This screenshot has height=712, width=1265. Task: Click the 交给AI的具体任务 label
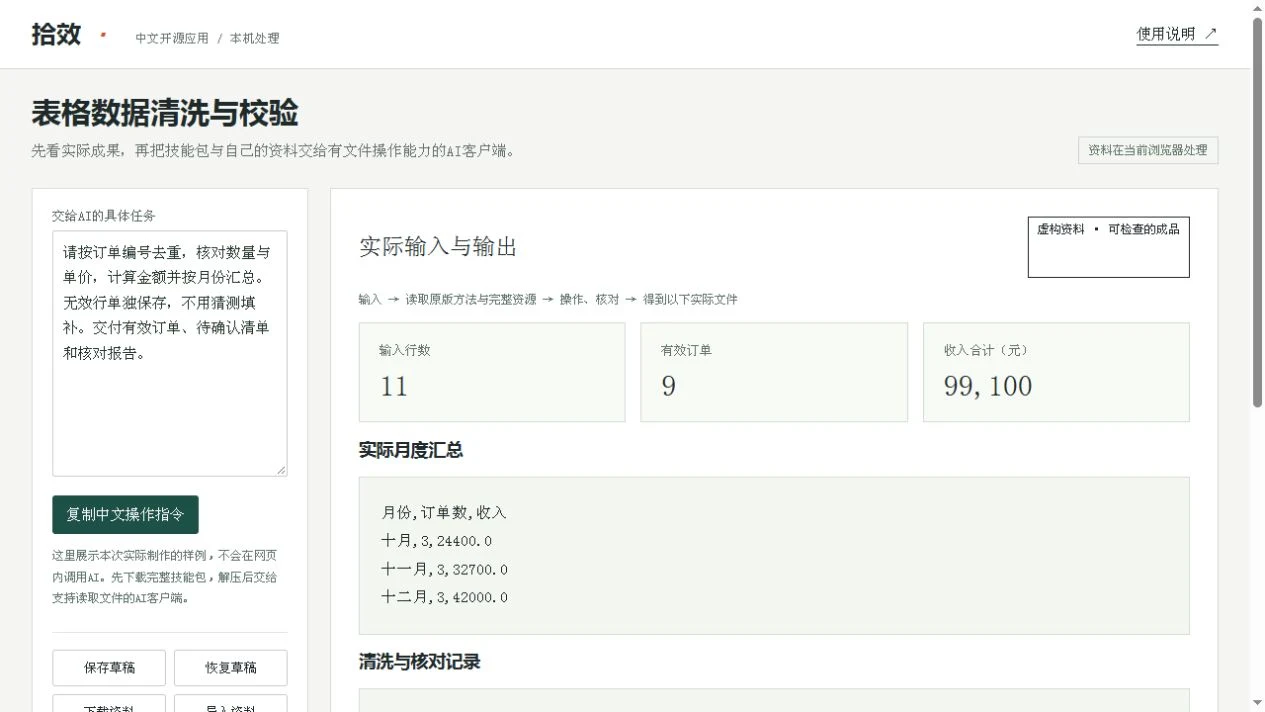point(104,216)
